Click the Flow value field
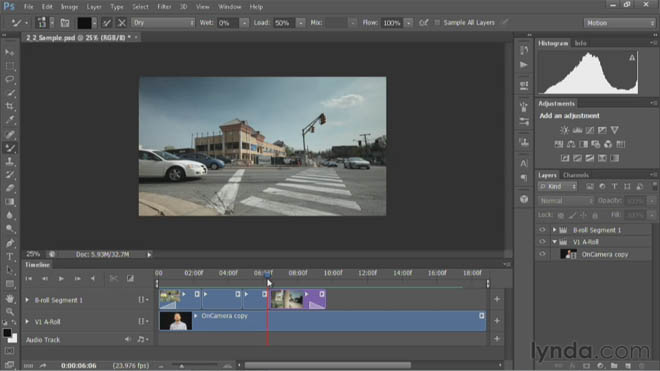This screenshot has width=660, height=371. [x=392, y=23]
